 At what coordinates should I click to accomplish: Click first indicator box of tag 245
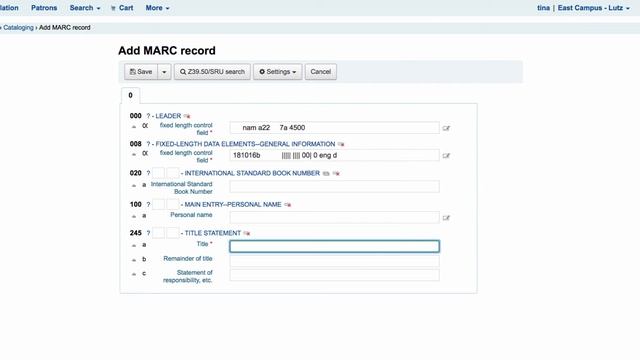click(159, 233)
